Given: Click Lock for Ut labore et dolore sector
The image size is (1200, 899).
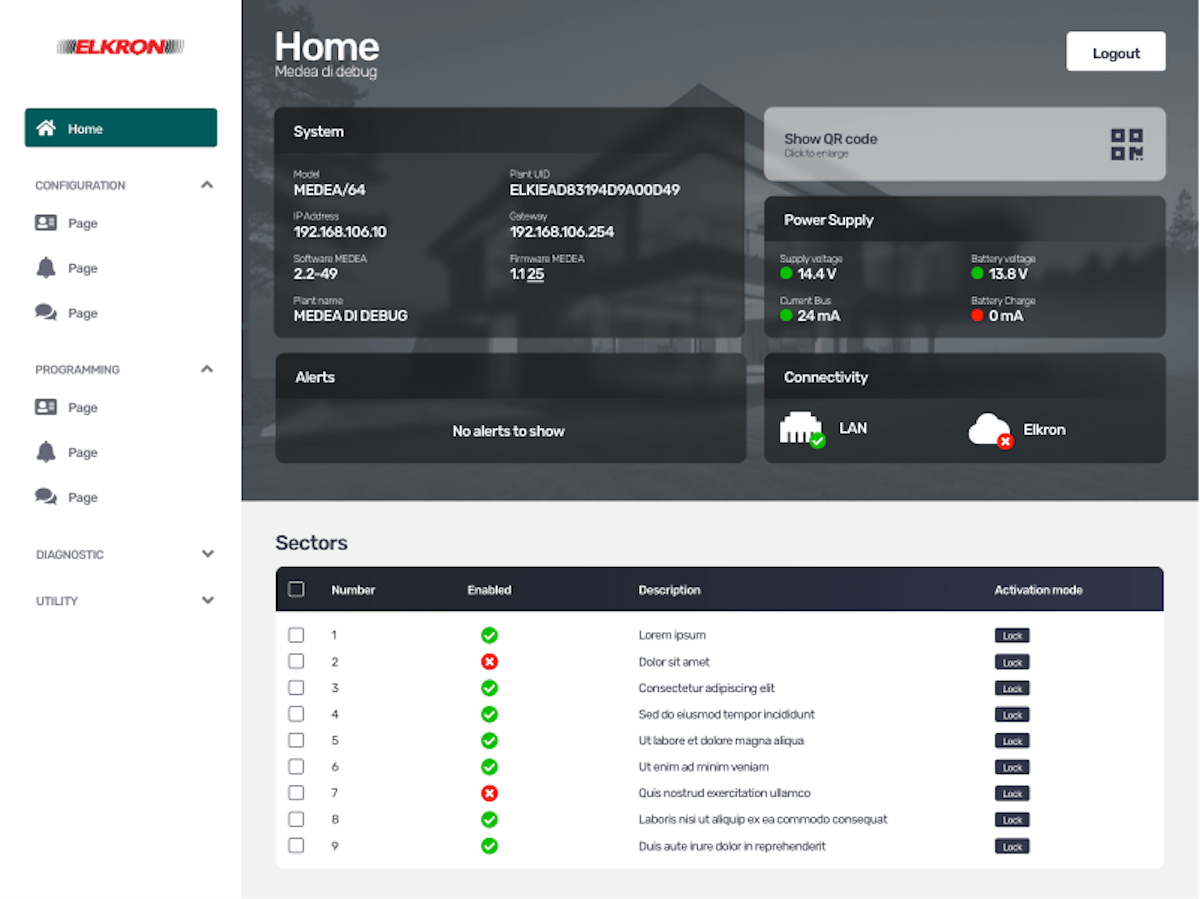Looking at the screenshot, I should [x=1012, y=741].
